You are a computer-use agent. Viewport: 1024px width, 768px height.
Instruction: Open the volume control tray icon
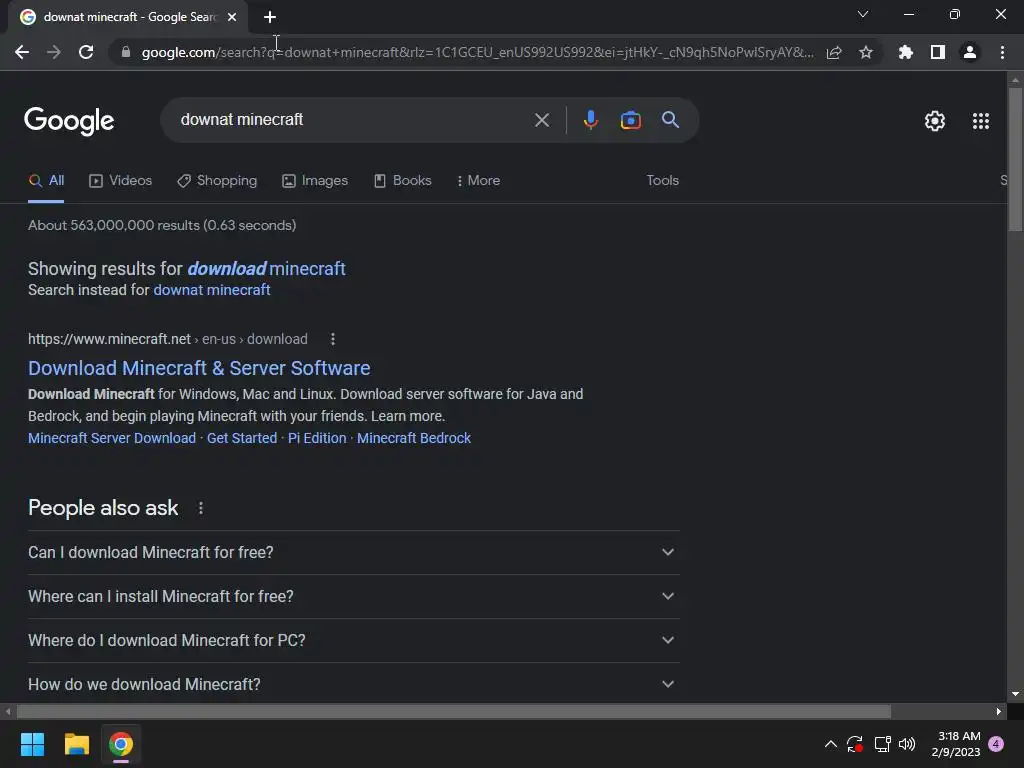pyautogui.click(x=906, y=744)
